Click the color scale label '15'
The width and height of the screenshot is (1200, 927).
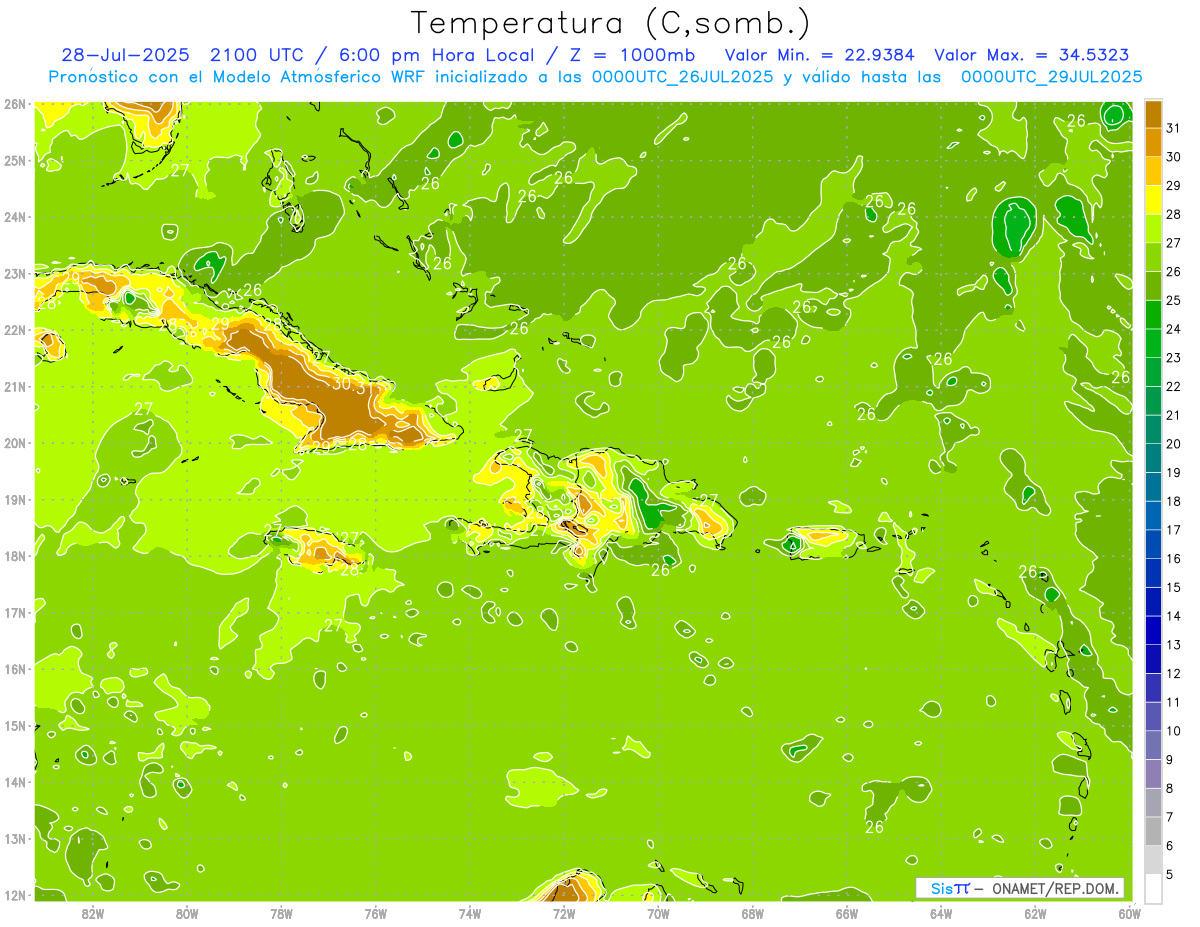click(1174, 587)
